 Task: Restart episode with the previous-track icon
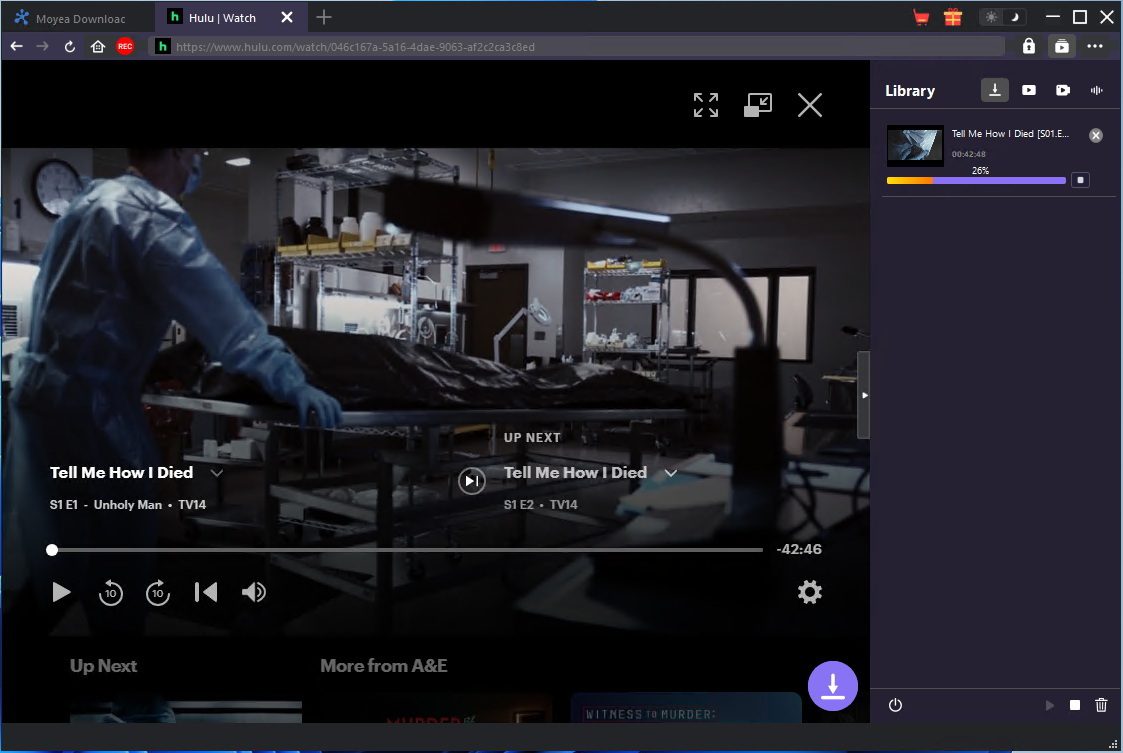pyautogui.click(x=206, y=592)
